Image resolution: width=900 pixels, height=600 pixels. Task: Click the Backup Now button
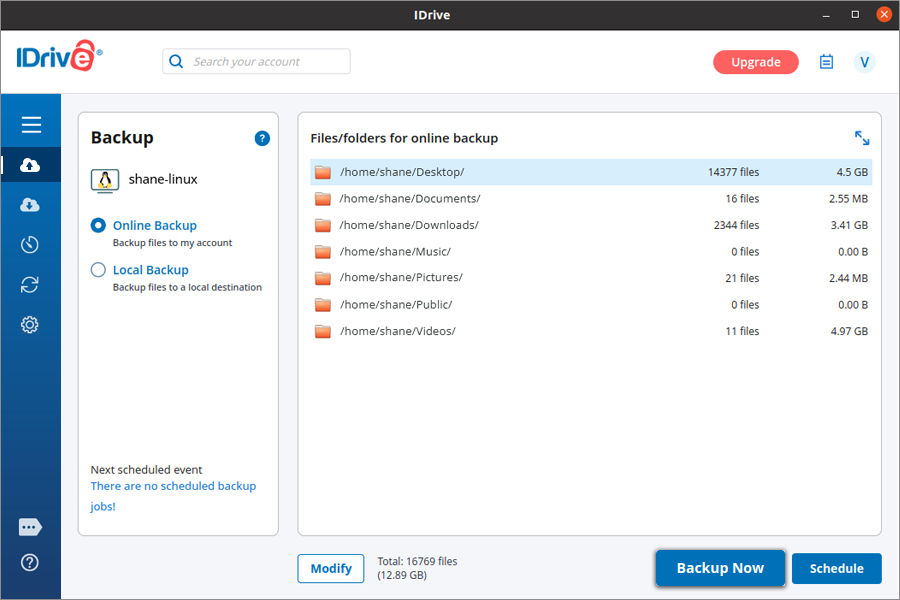(x=720, y=568)
